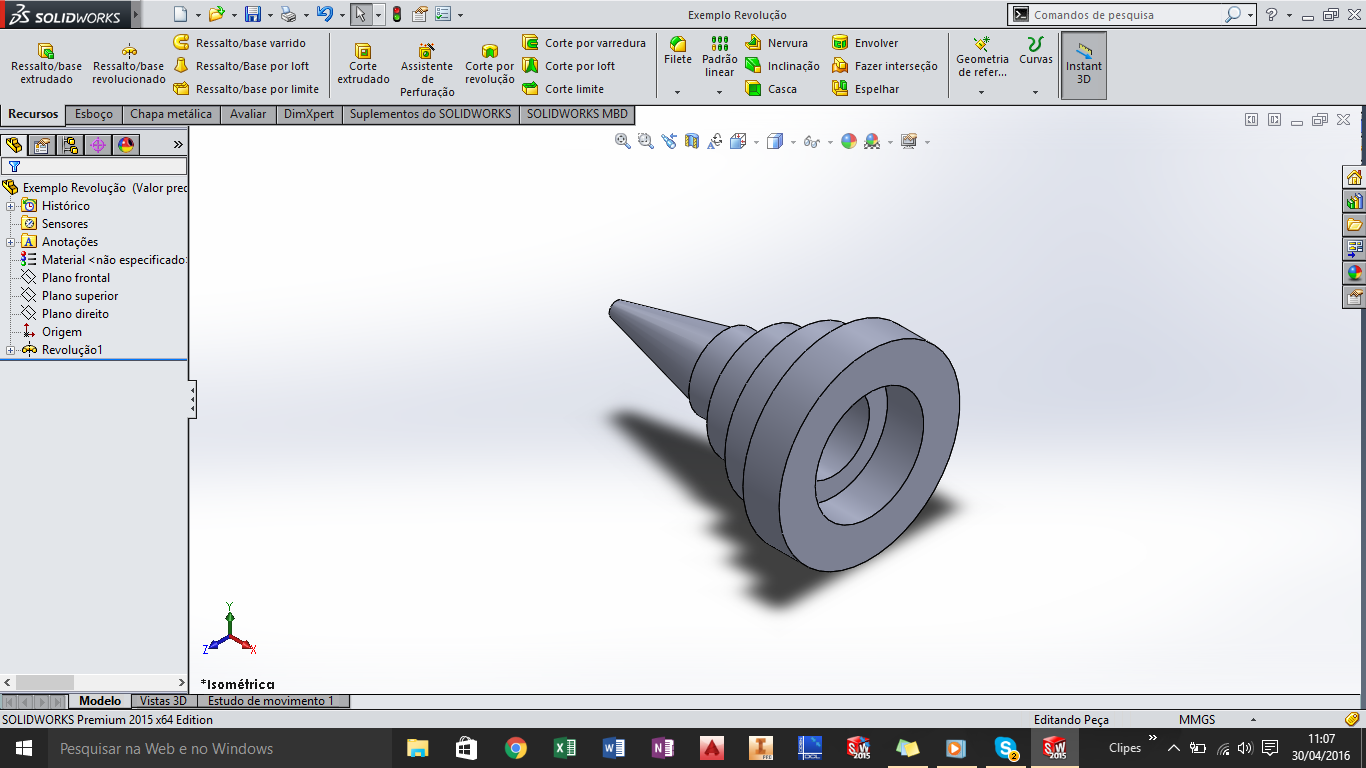The width and height of the screenshot is (1366, 768).
Task: Select Plano frontal in feature tree
Action: 65,278
